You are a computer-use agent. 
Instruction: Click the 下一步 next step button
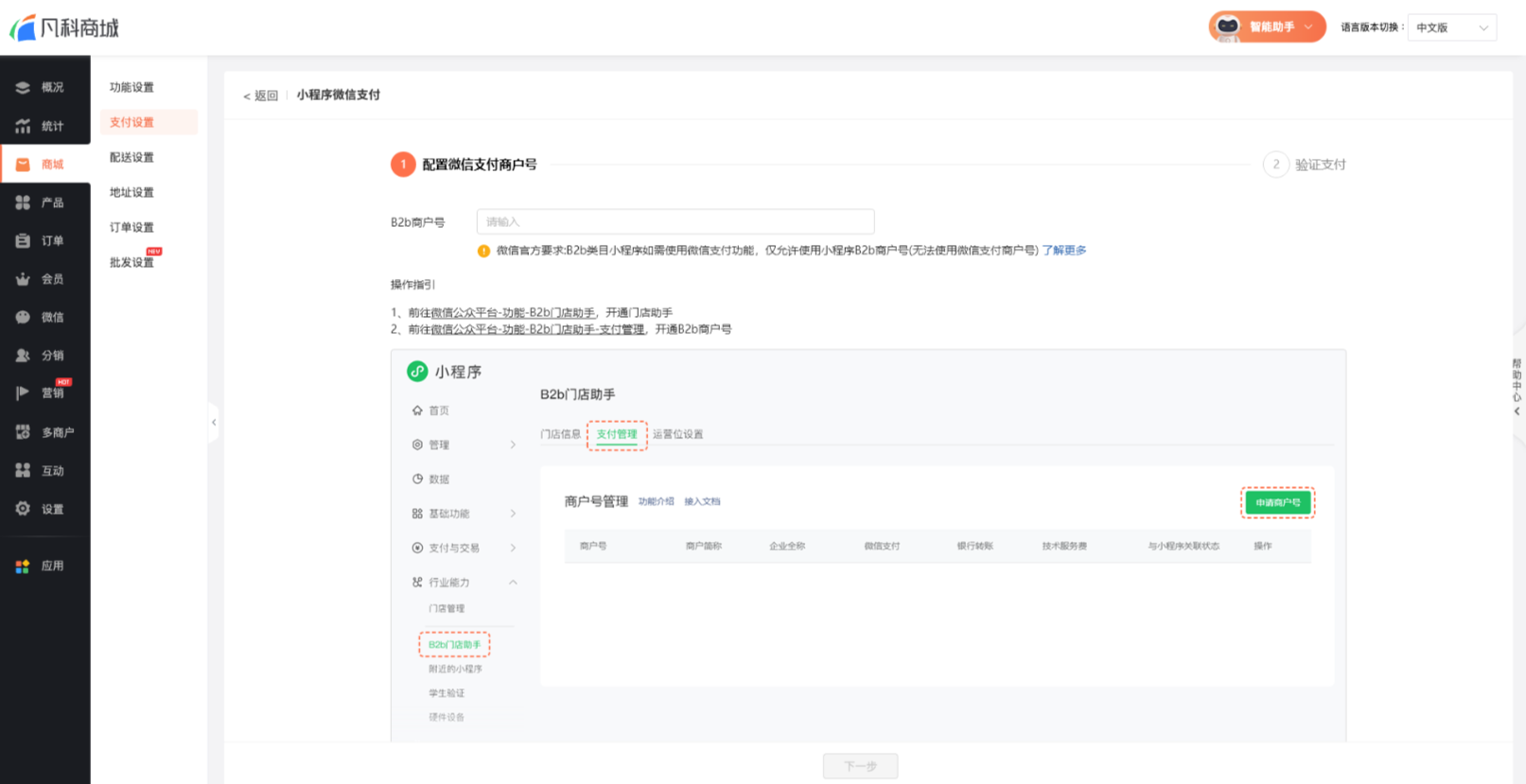(x=860, y=766)
